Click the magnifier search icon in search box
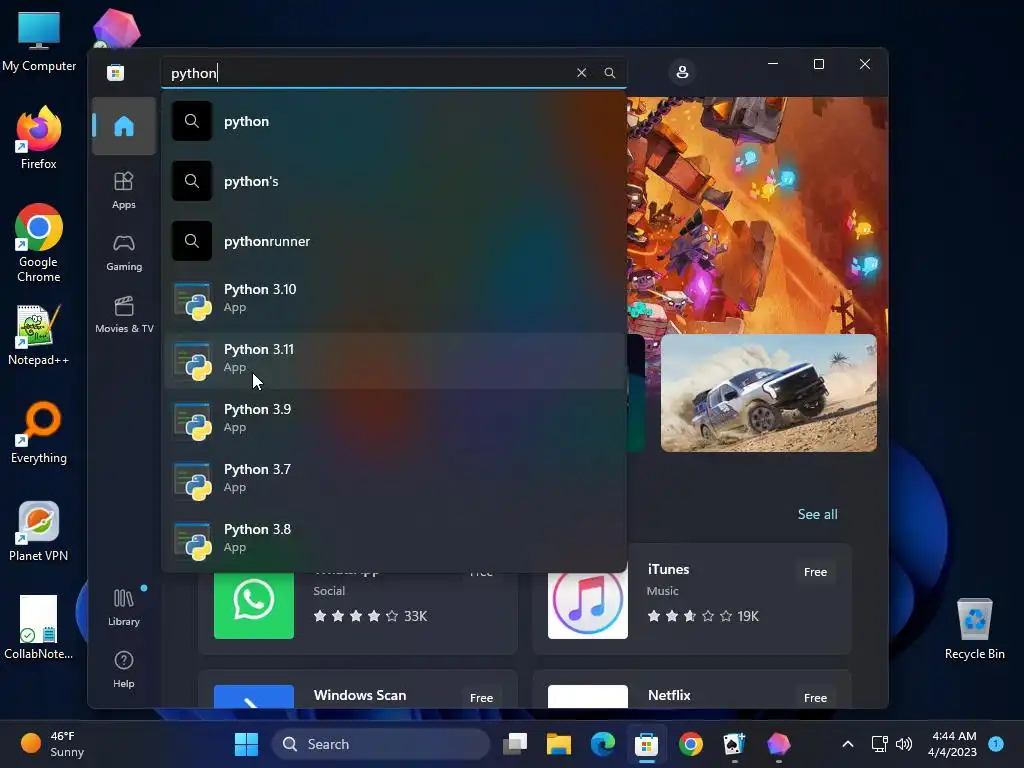 (x=609, y=72)
